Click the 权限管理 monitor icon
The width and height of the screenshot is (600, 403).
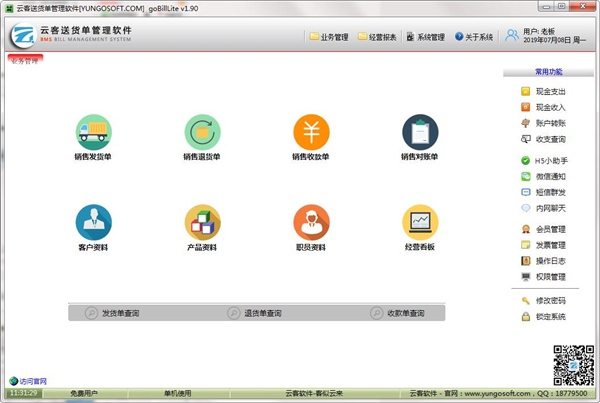526,277
